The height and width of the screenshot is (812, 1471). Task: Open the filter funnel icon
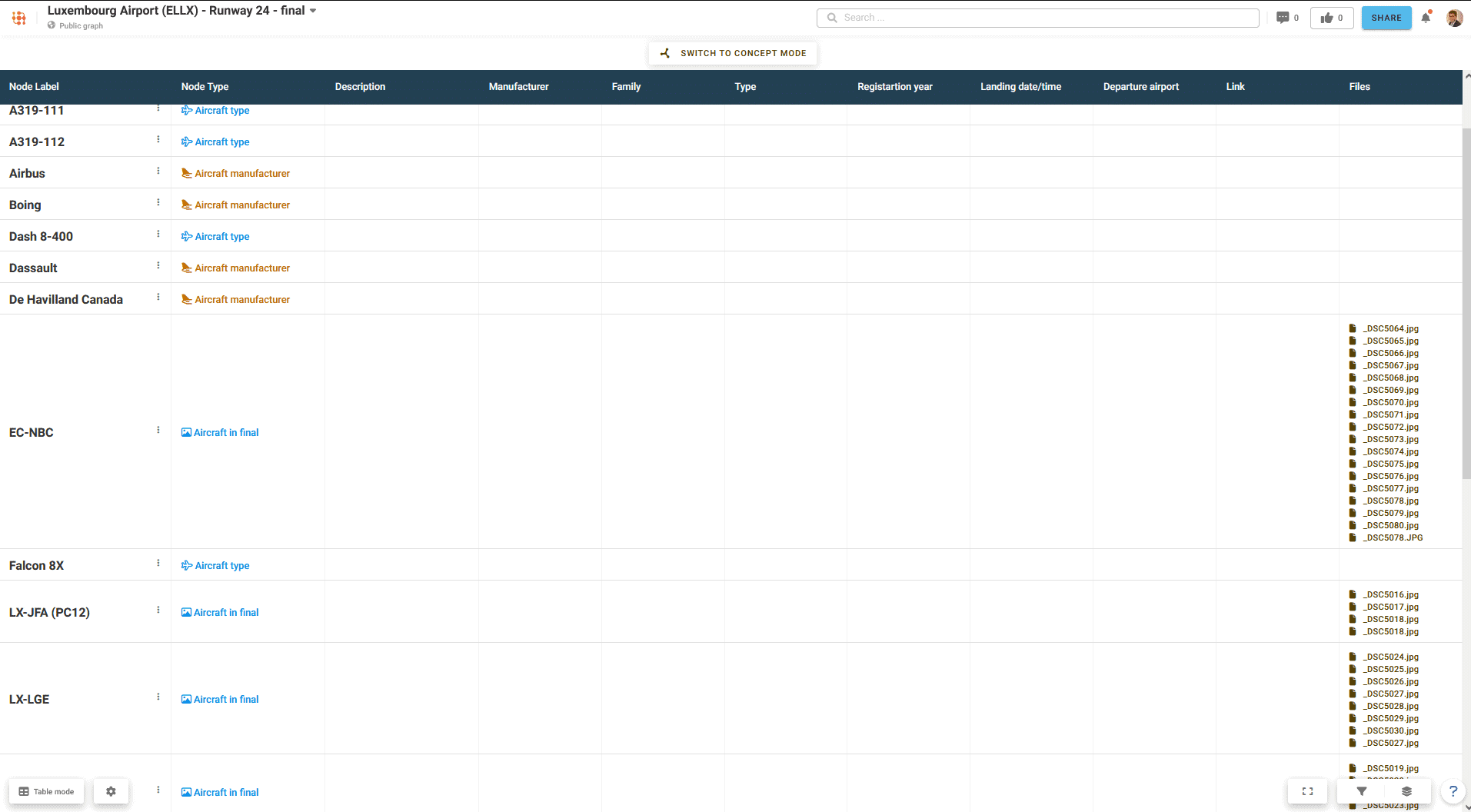[1362, 791]
